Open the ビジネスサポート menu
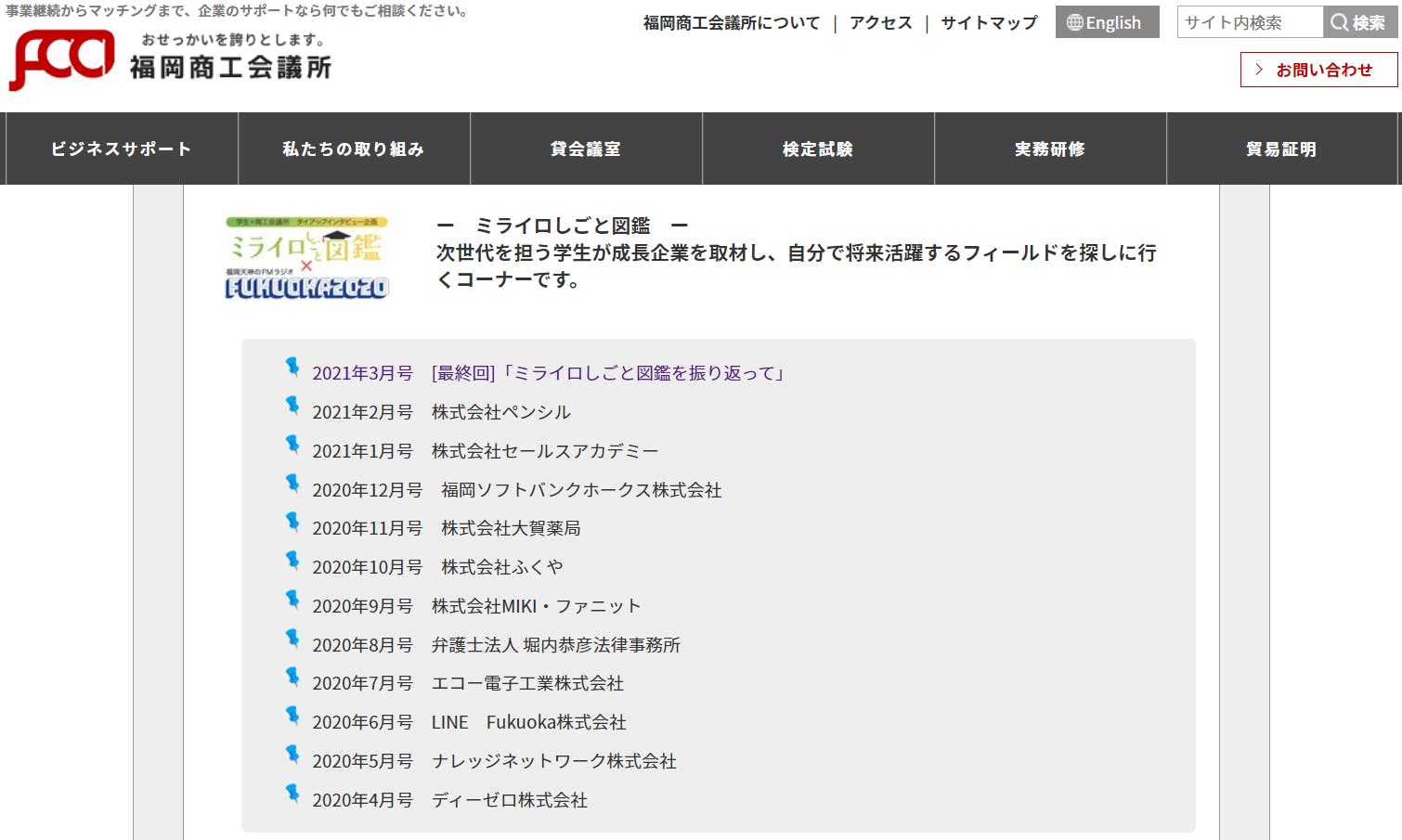 point(122,149)
